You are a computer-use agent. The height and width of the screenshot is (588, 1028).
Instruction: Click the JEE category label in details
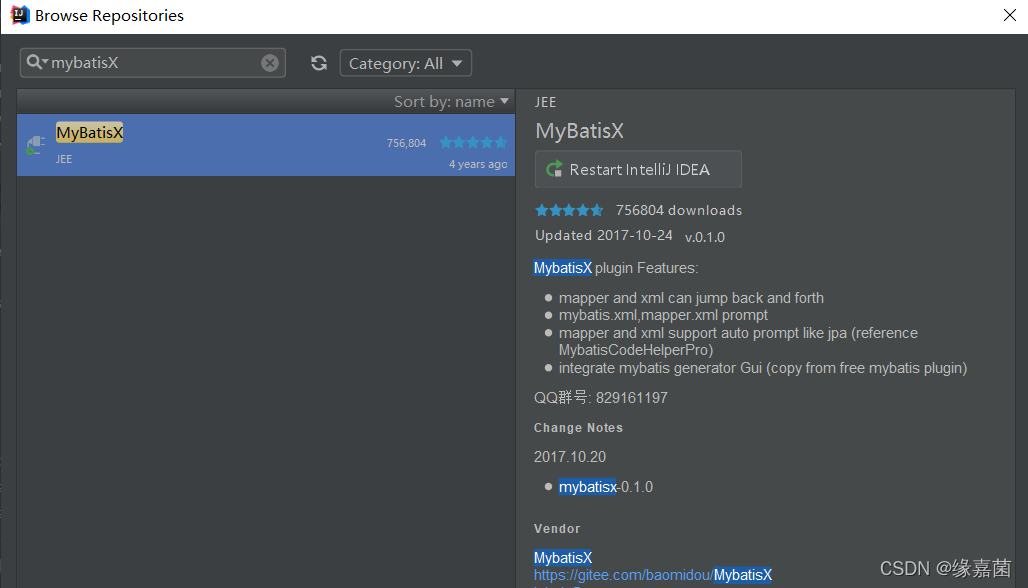pos(545,102)
